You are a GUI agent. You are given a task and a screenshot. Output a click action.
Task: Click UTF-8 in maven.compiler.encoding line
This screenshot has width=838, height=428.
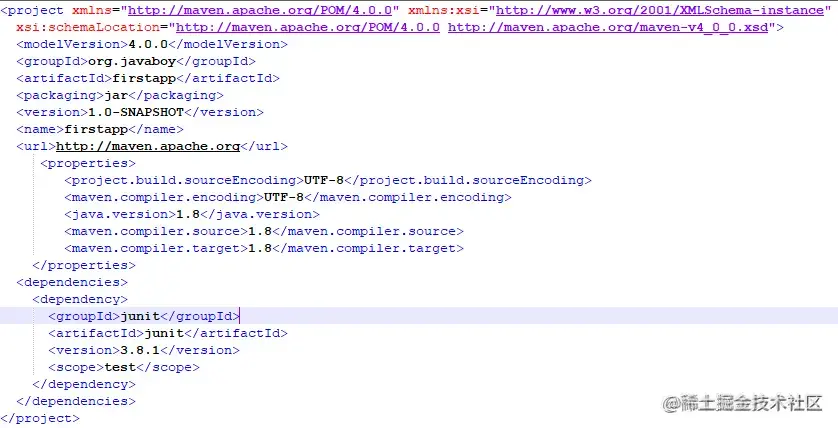(x=284, y=198)
